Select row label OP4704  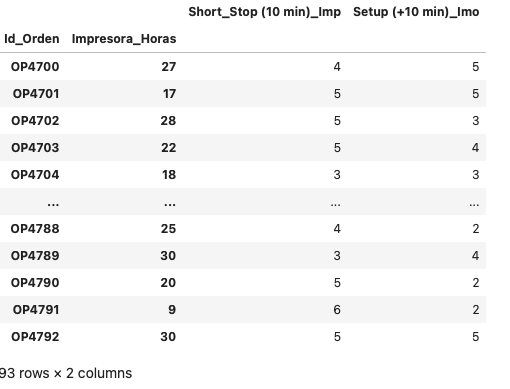[x=35, y=175]
